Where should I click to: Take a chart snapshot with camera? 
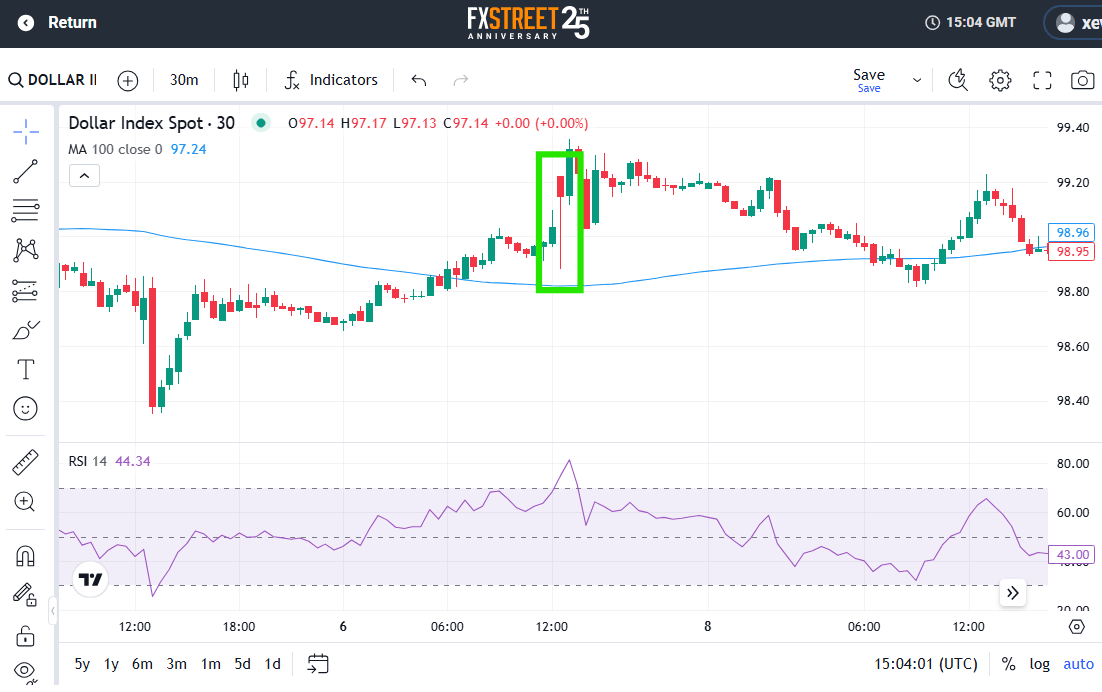pyautogui.click(x=1082, y=80)
